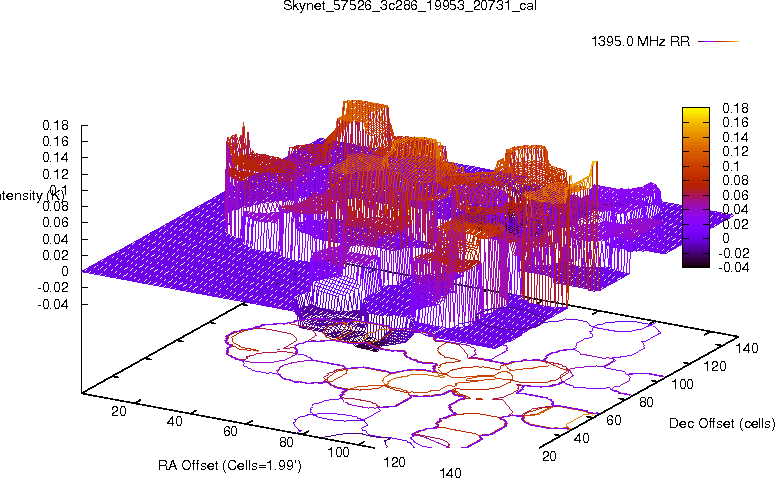Click the Intensity axis tick 0.04
Screen dimensions: 775x478
55,239
